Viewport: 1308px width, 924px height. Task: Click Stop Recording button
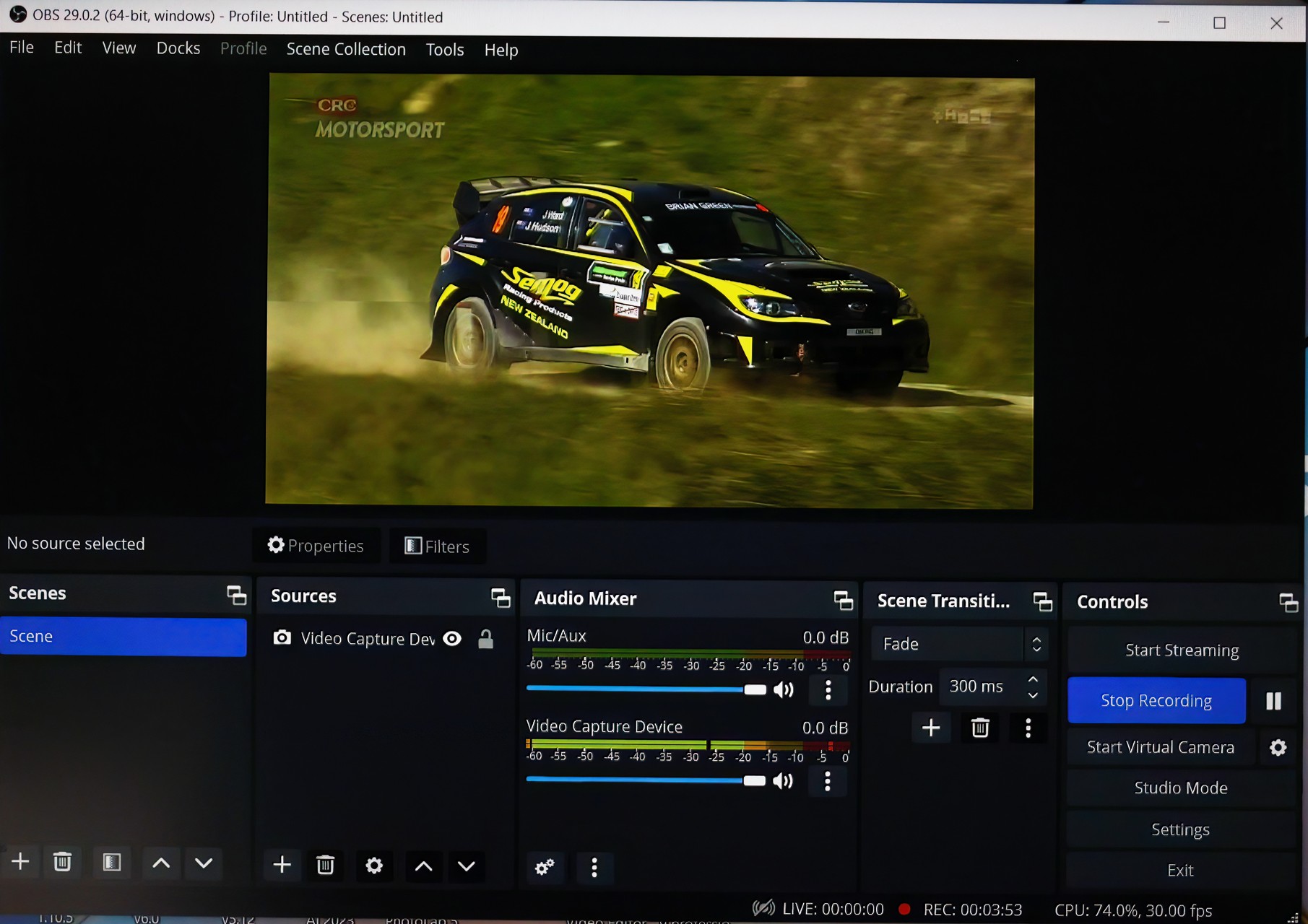click(x=1156, y=701)
